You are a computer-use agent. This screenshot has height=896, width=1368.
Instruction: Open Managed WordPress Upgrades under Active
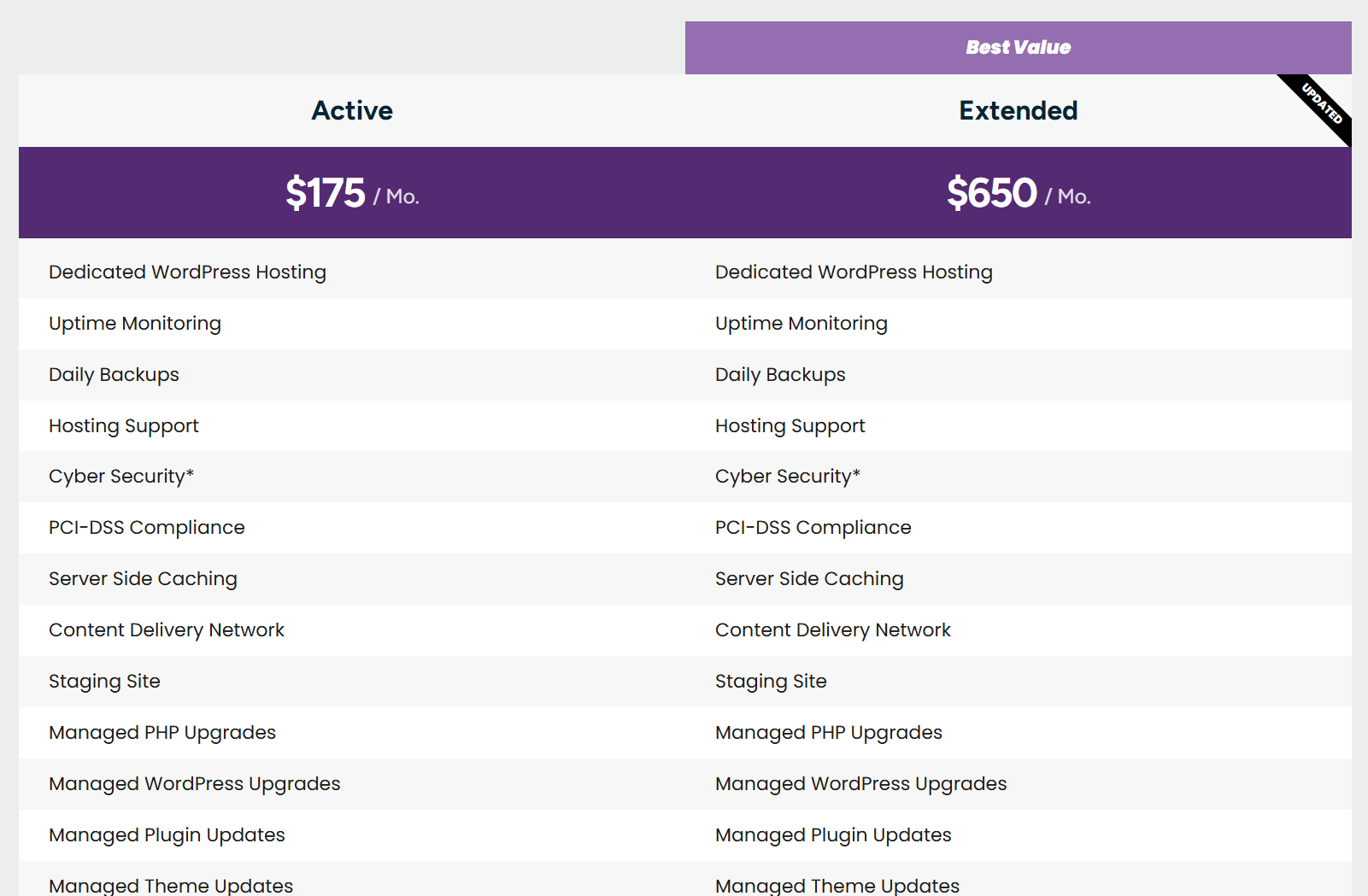[x=195, y=783]
